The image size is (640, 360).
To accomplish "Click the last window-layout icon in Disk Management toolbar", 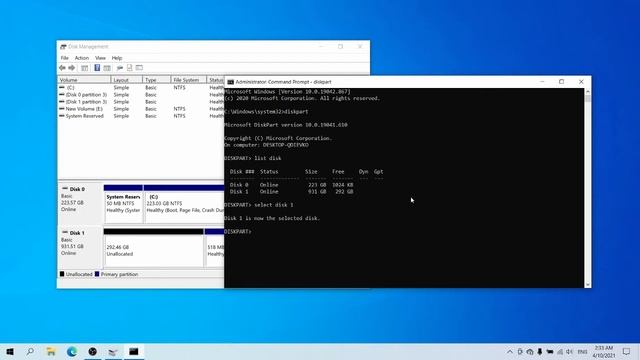I will [139, 68].
